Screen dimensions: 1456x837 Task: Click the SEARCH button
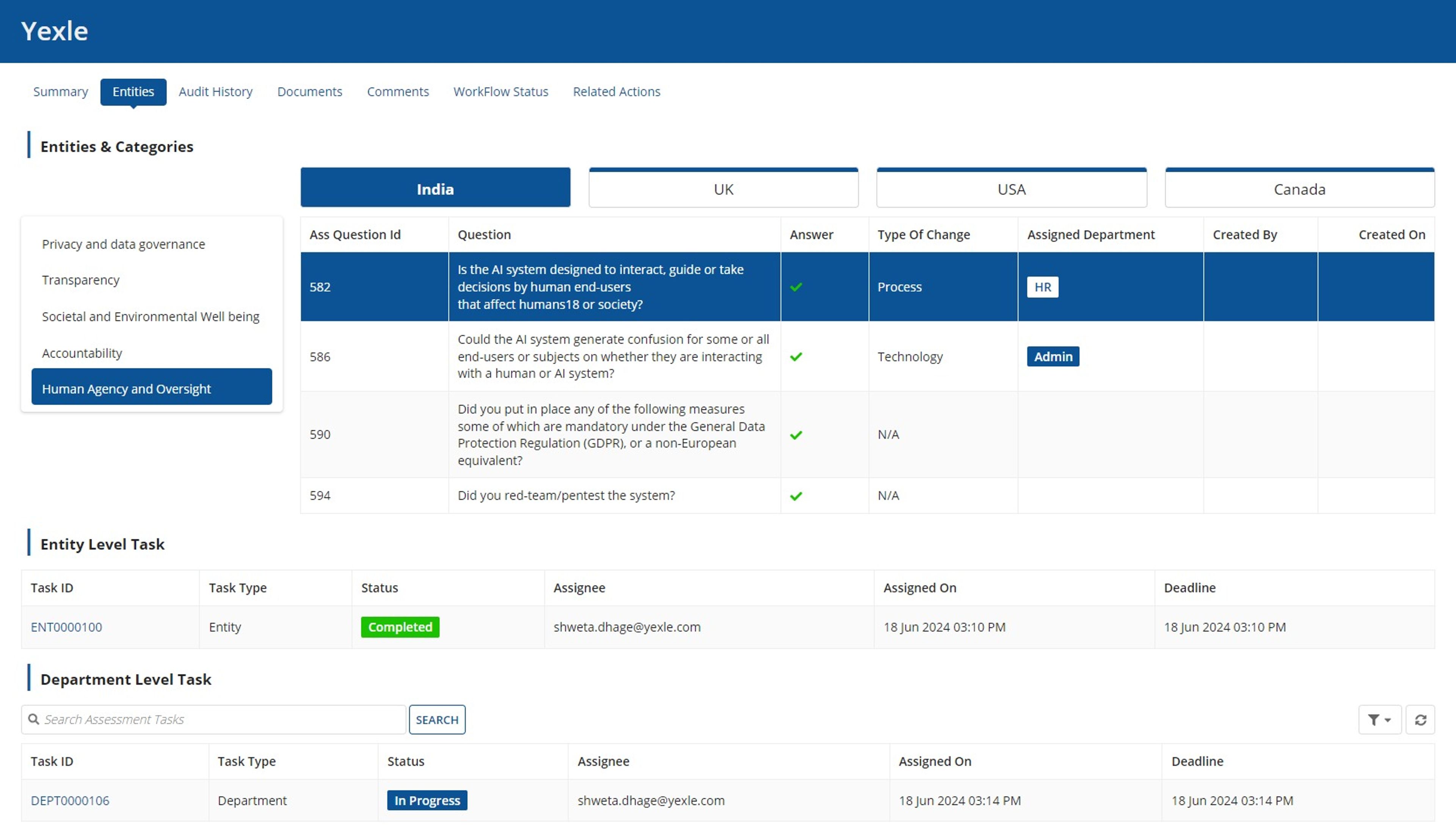[437, 720]
